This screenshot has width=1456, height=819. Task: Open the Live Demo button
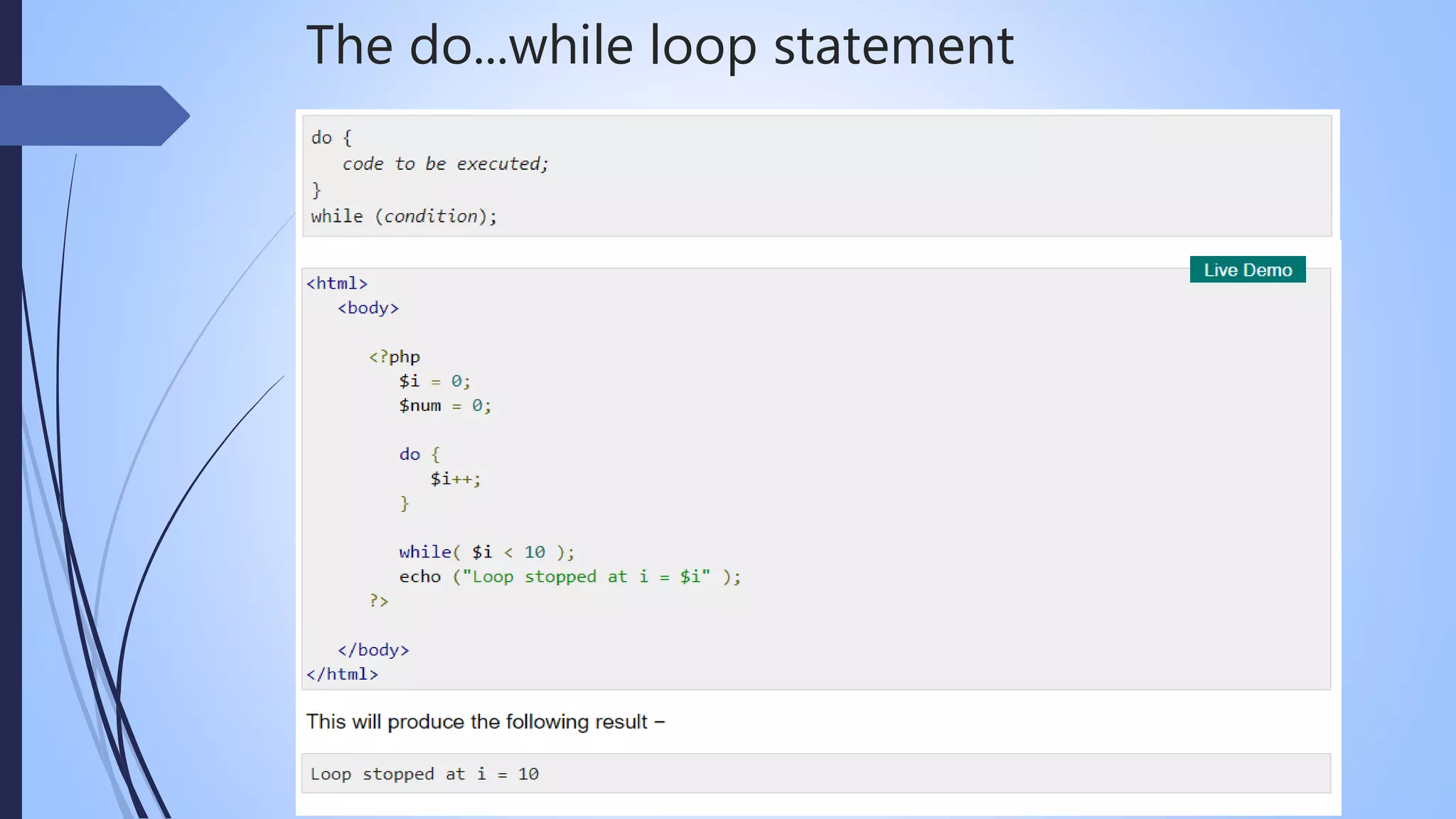[x=1248, y=269]
